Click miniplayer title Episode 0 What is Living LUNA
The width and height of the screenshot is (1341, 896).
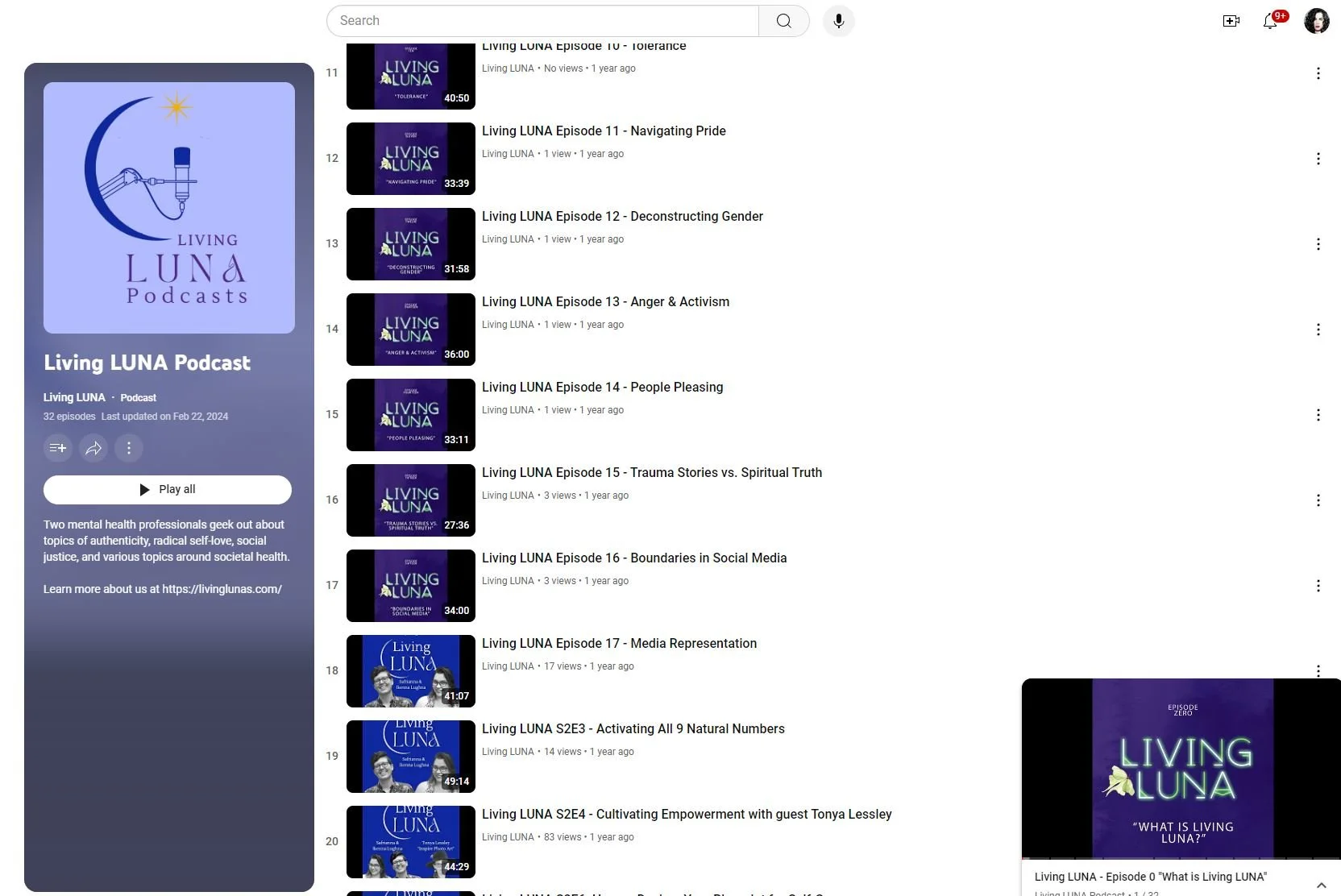[1150, 877]
